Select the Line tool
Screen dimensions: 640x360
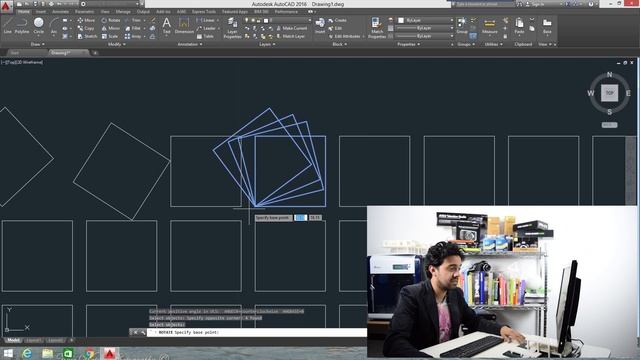[8, 25]
